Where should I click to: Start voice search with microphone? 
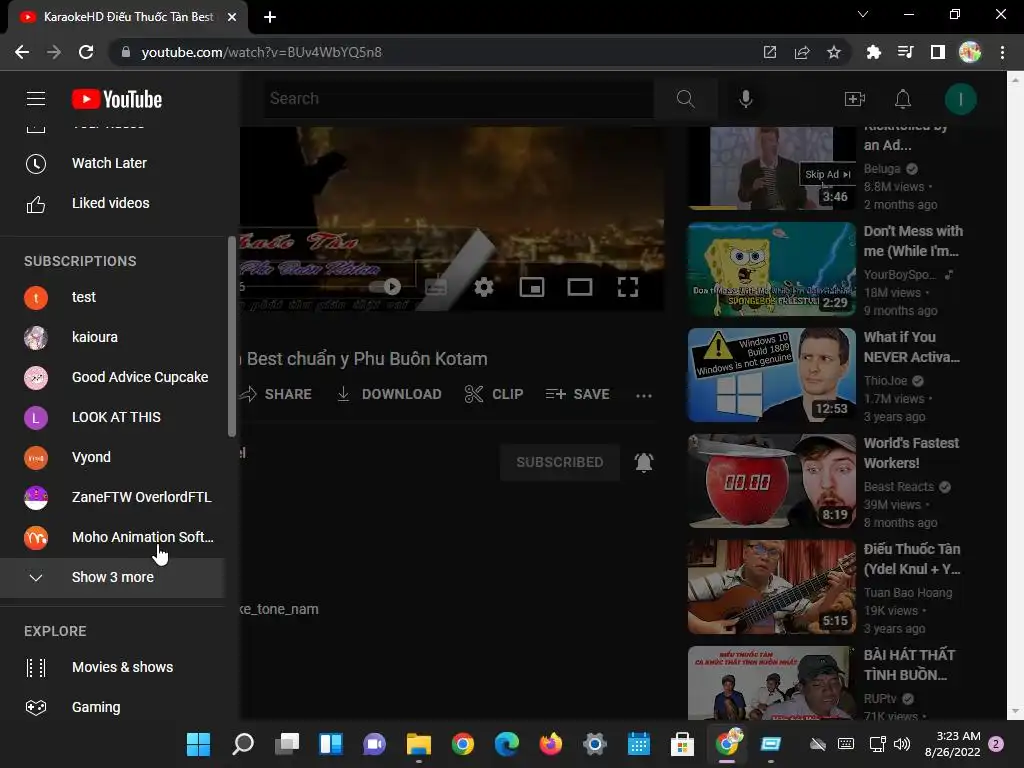745,99
